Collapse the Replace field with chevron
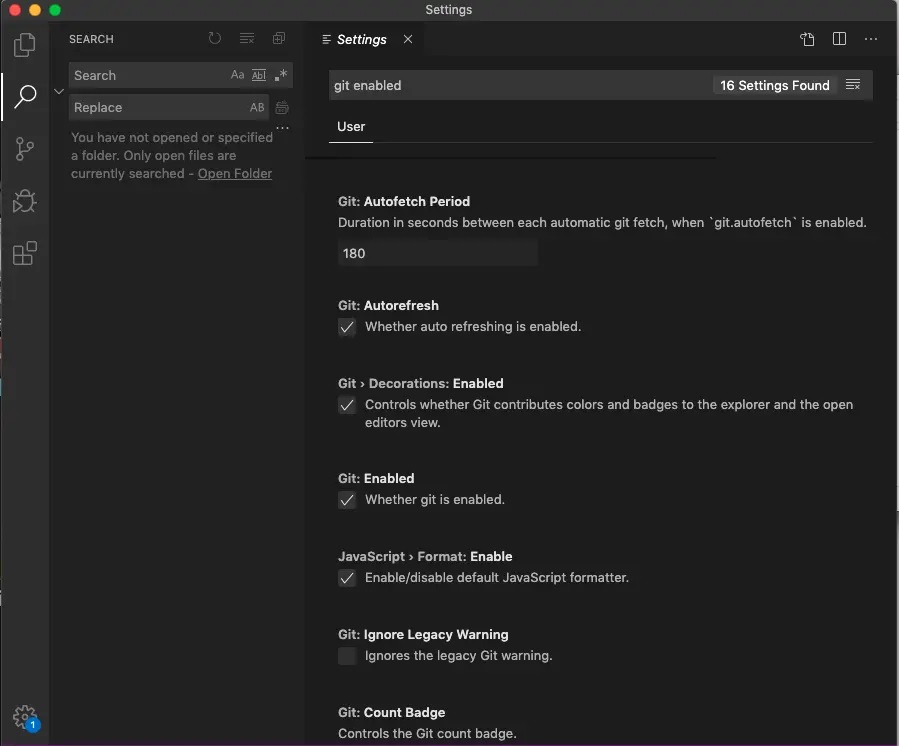Viewport: 899px width, 746px height. tap(58, 91)
